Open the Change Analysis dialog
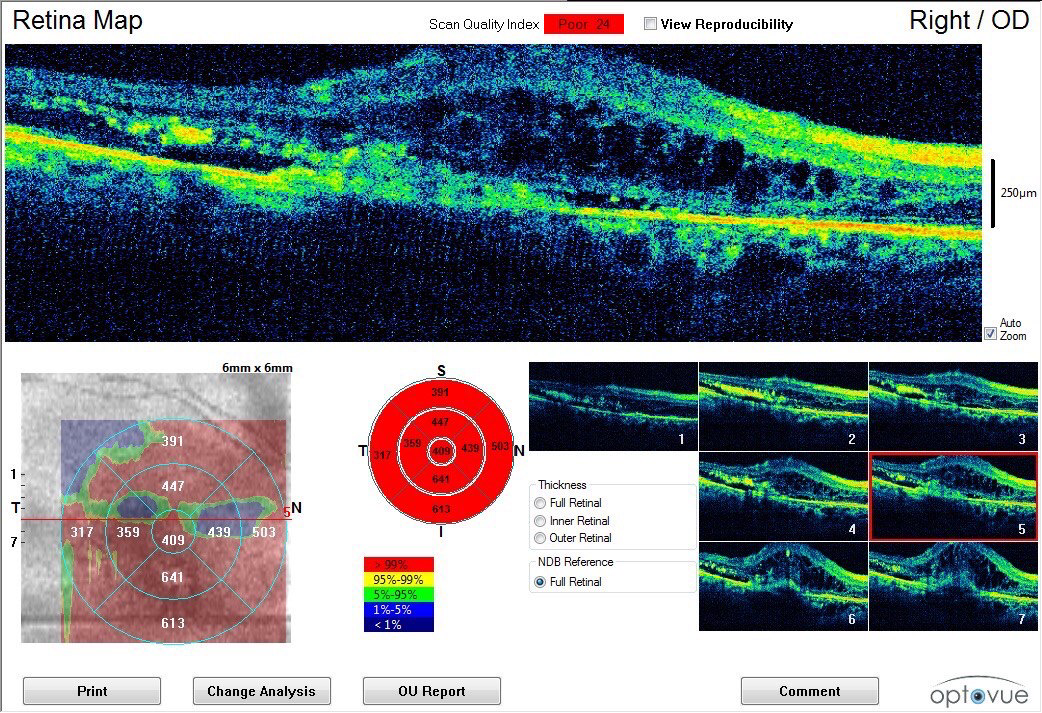This screenshot has width=1042, height=713. (x=261, y=690)
